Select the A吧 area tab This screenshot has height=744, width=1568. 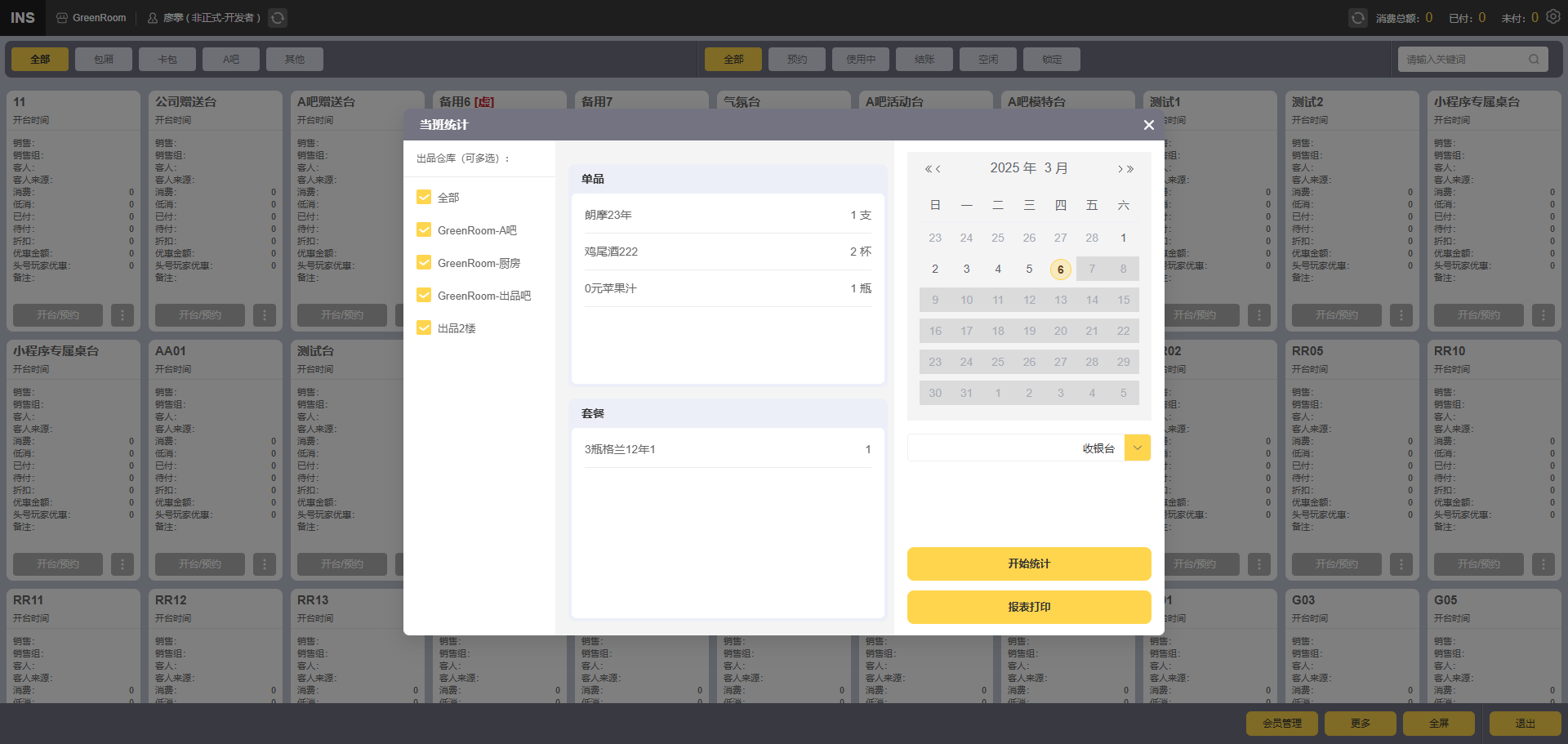pos(231,59)
